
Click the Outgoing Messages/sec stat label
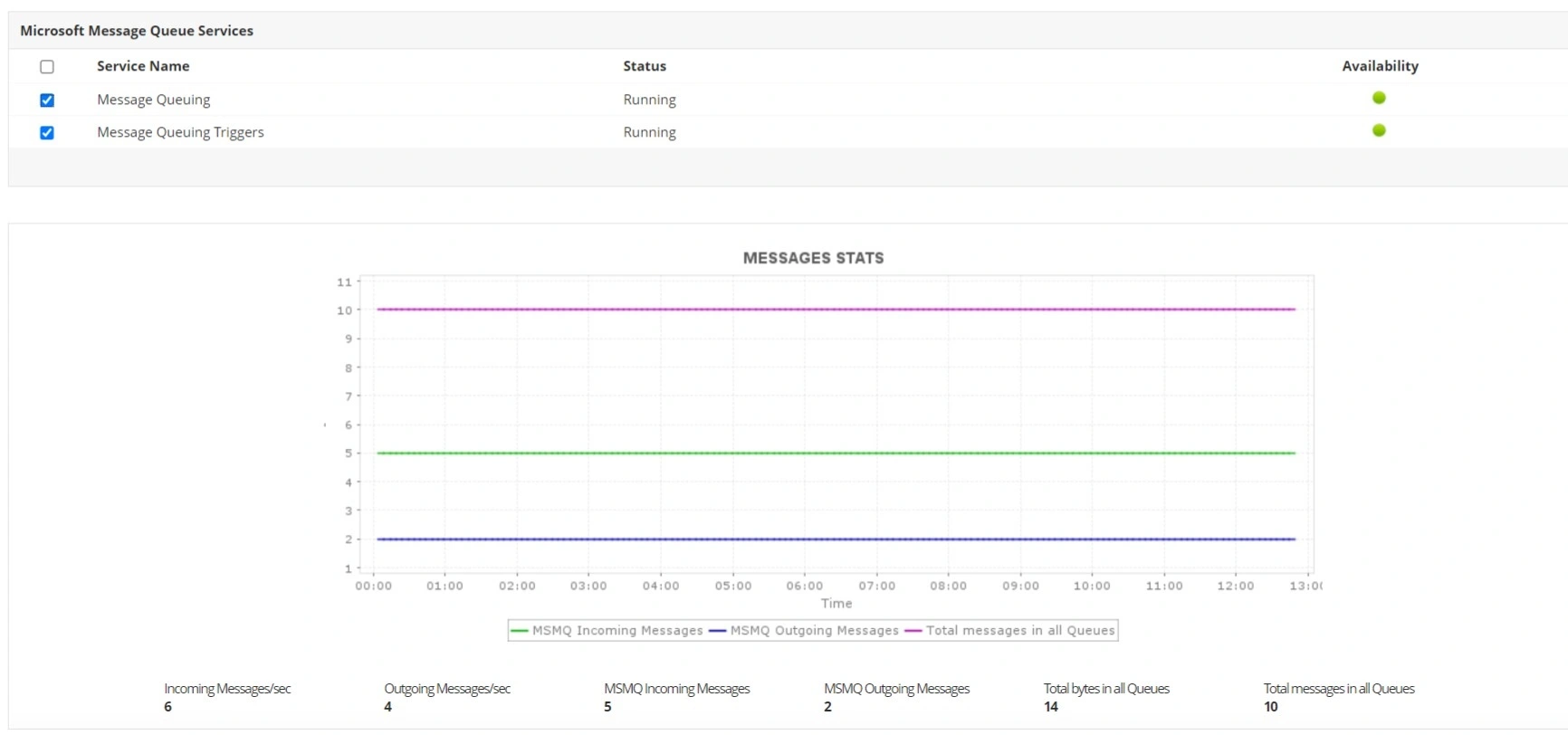coord(447,689)
